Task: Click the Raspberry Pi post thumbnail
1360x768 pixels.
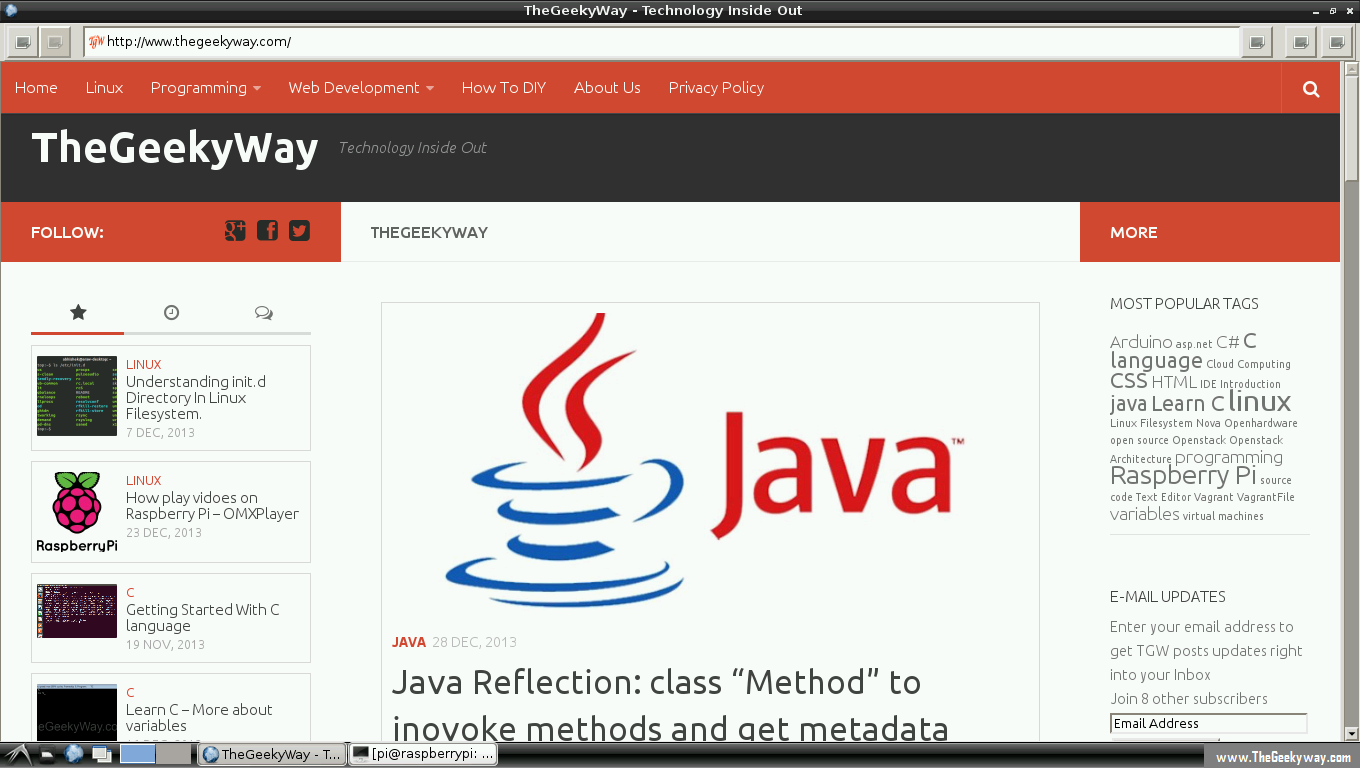Action: (x=77, y=512)
